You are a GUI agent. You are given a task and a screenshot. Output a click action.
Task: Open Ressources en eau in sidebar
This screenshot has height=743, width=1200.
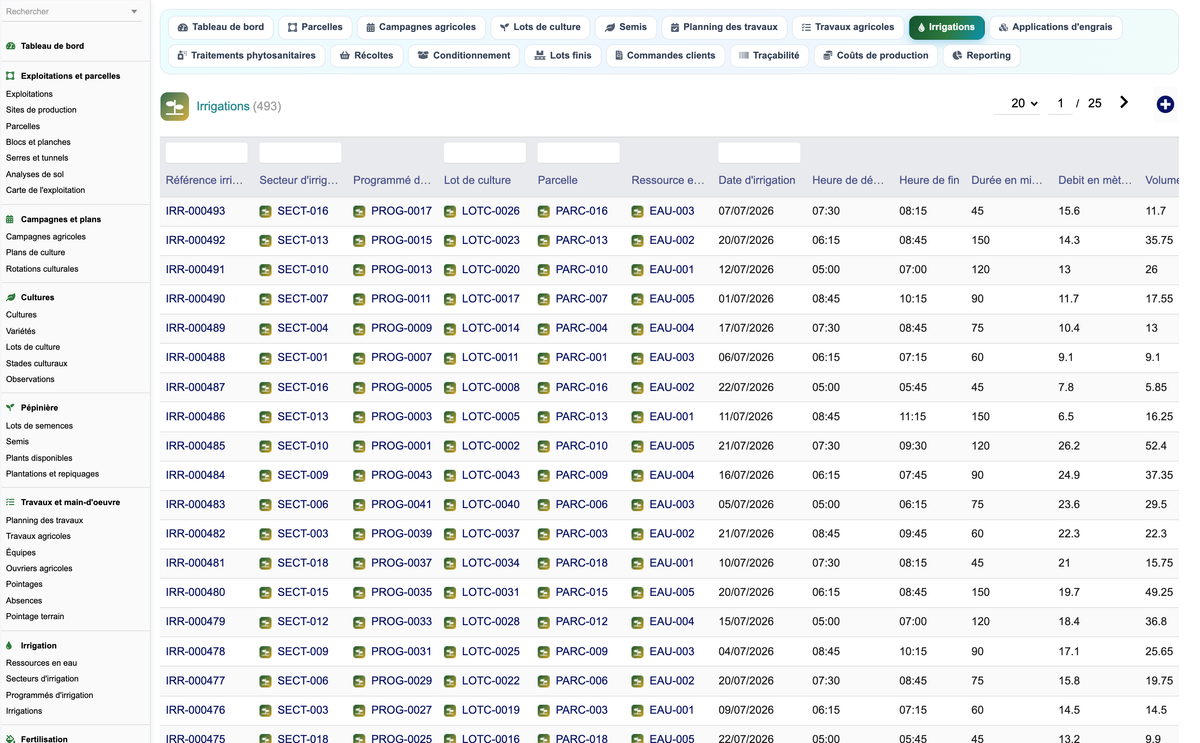tap(41, 663)
